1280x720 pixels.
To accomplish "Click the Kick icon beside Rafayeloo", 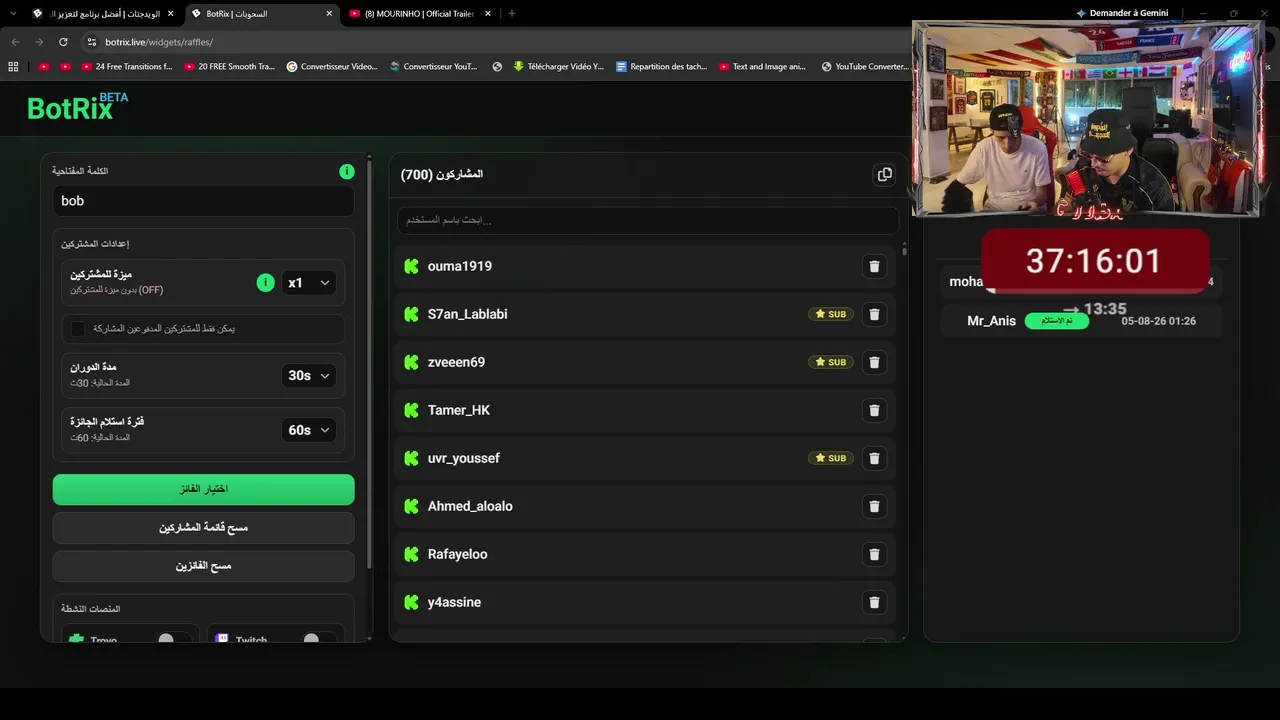I will click(x=411, y=554).
